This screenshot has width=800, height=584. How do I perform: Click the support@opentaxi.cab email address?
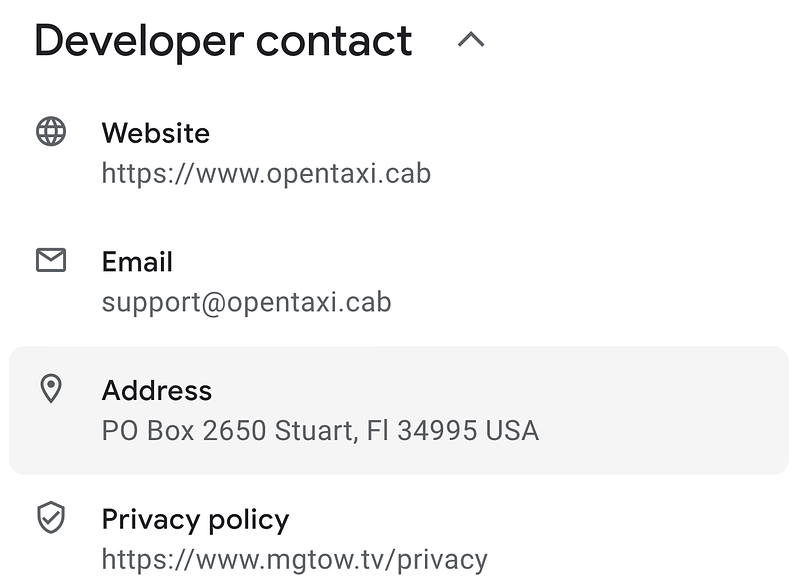coord(246,302)
